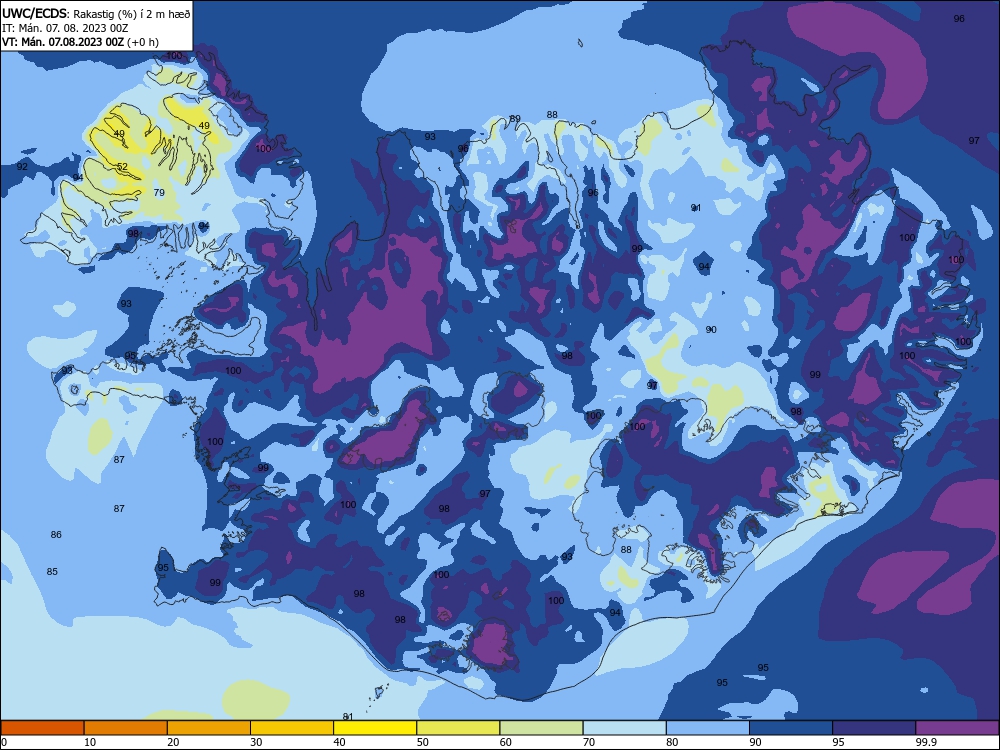Click the '(+0 h)' forecast offset text
This screenshot has height=750, width=1000.
pyautogui.click(x=143, y=42)
